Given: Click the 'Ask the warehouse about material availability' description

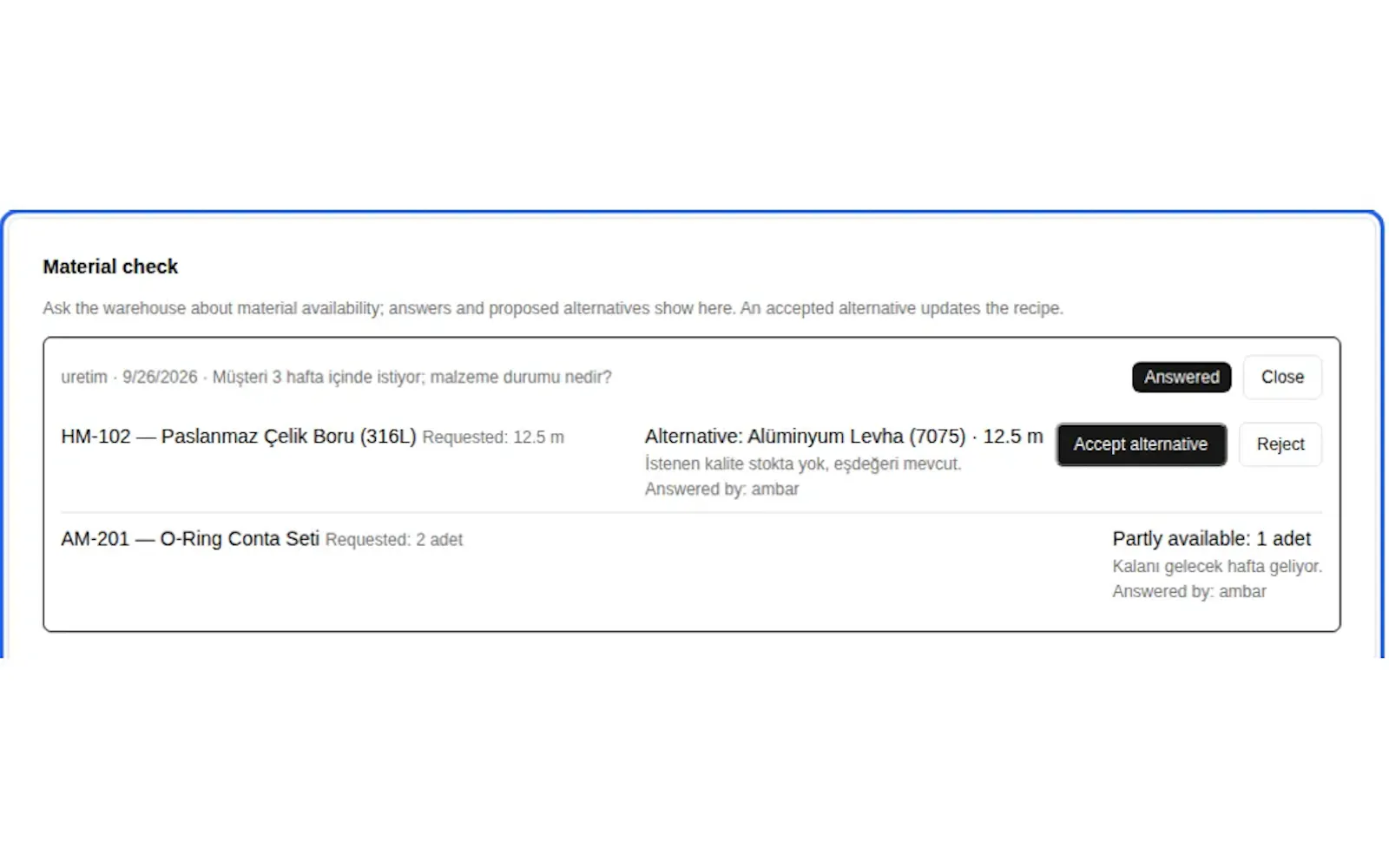Looking at the screenshot, I should [553, 308].
